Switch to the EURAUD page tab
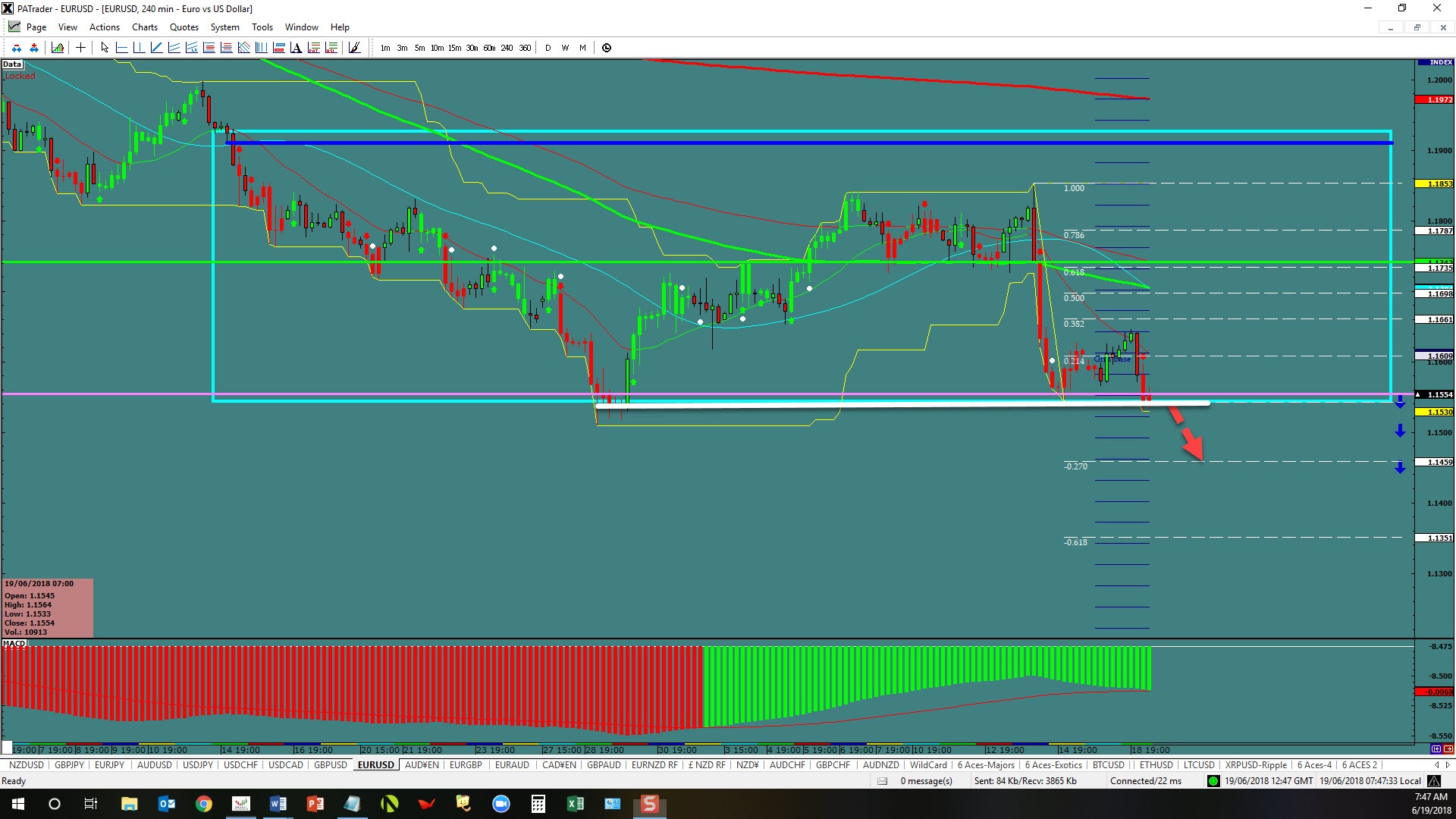This screenshot has height=819, width=1456. click(512, 765)
